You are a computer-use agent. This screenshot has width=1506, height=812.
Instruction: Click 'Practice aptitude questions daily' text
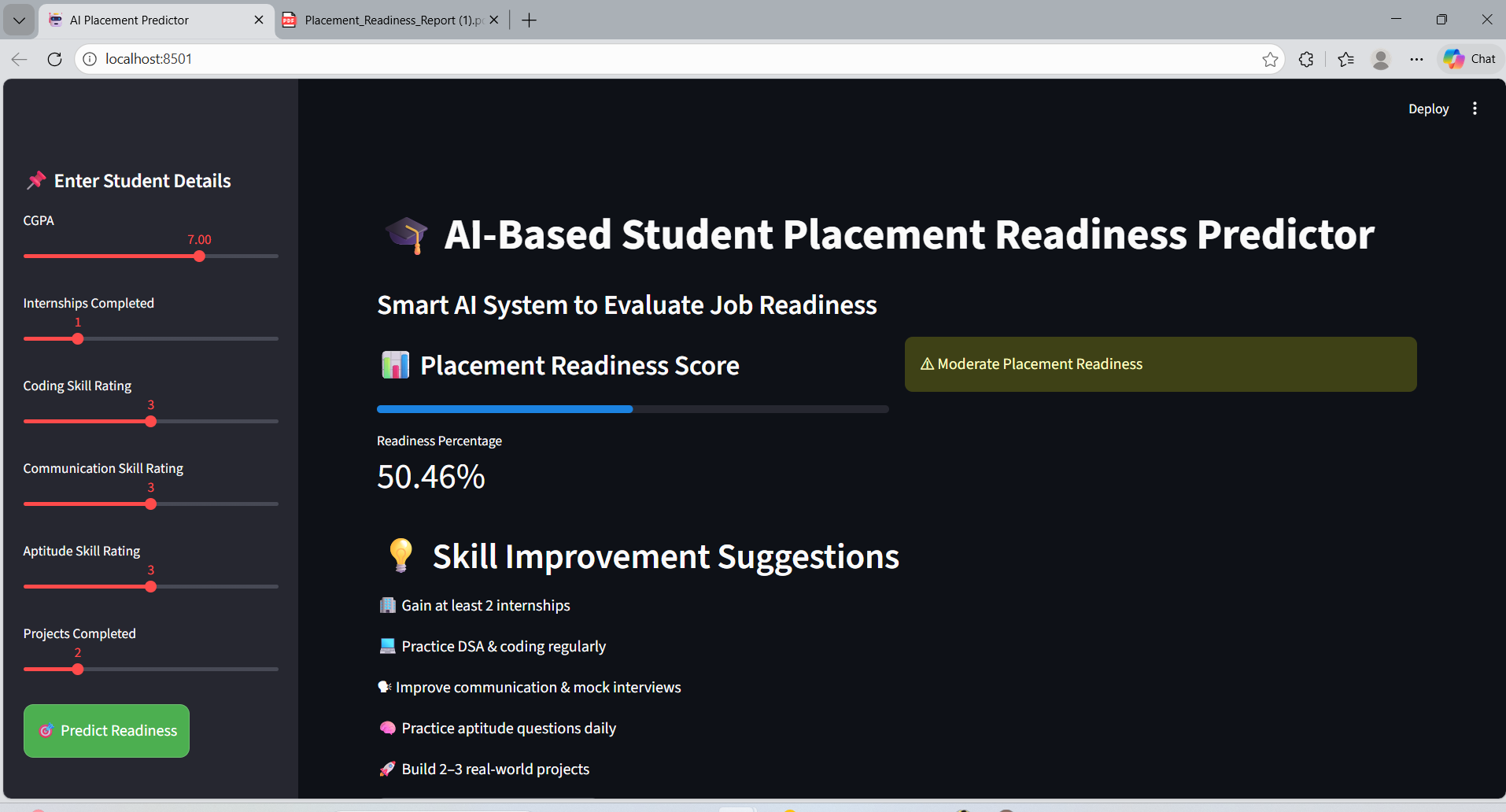[x=508, y=728]
